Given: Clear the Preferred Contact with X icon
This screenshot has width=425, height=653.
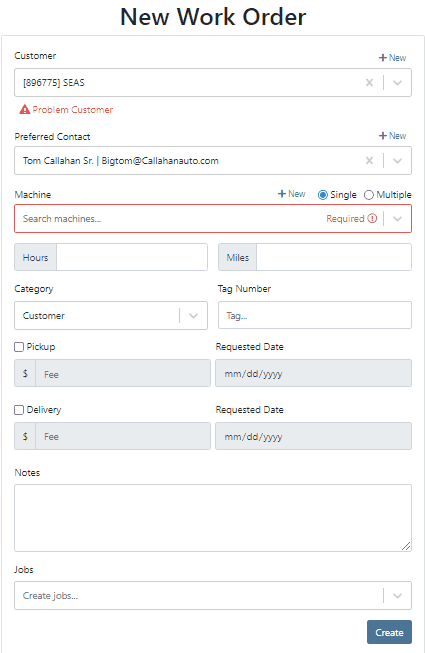Looking at the screenshot, I should (x=369, y=161).
